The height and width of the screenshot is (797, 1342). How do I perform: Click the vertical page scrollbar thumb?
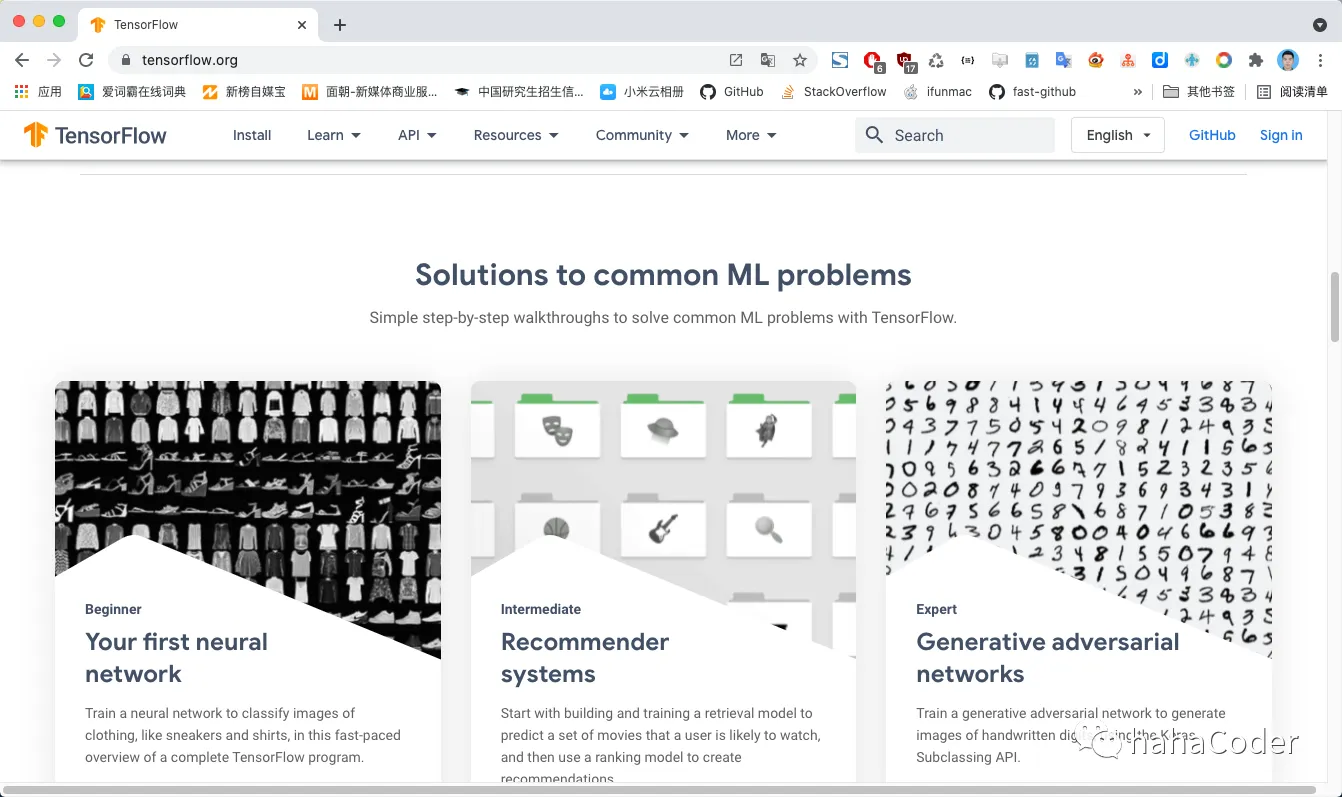(x=1334, y=307)
